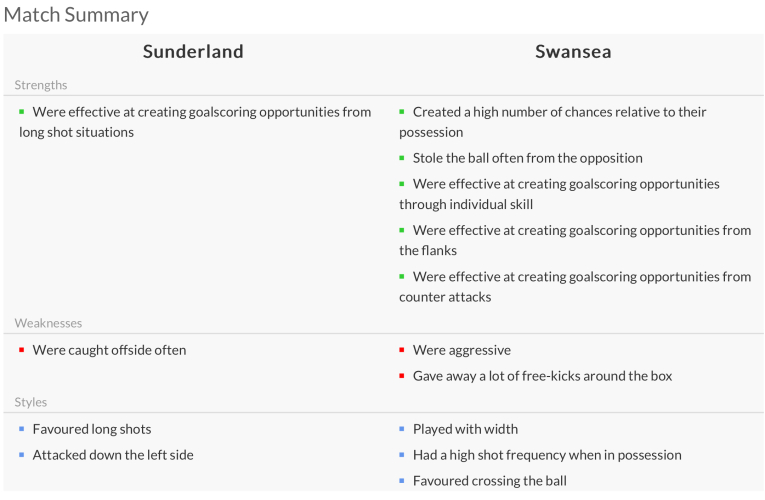This screenshot has width=765, height=500.
Task: Select the Sunderland column heading
Action: click(x=193, y=52)
